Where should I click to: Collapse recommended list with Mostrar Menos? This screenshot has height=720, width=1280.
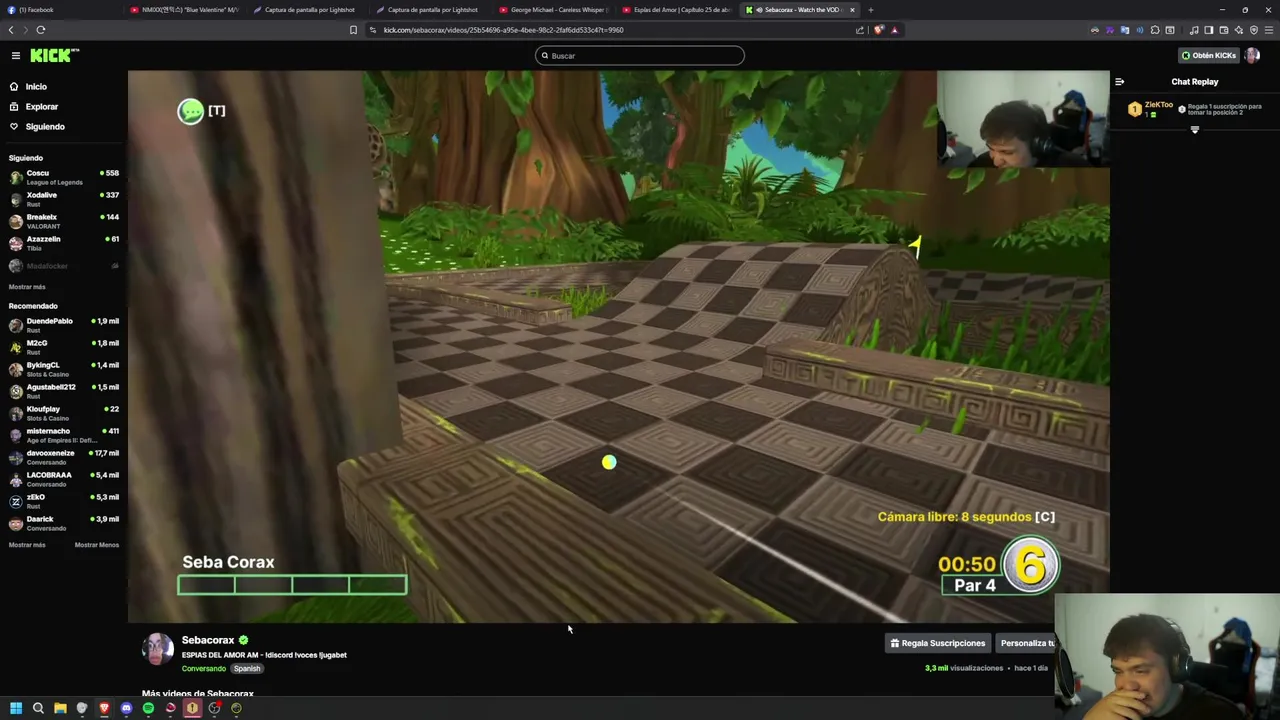(97, 545)
